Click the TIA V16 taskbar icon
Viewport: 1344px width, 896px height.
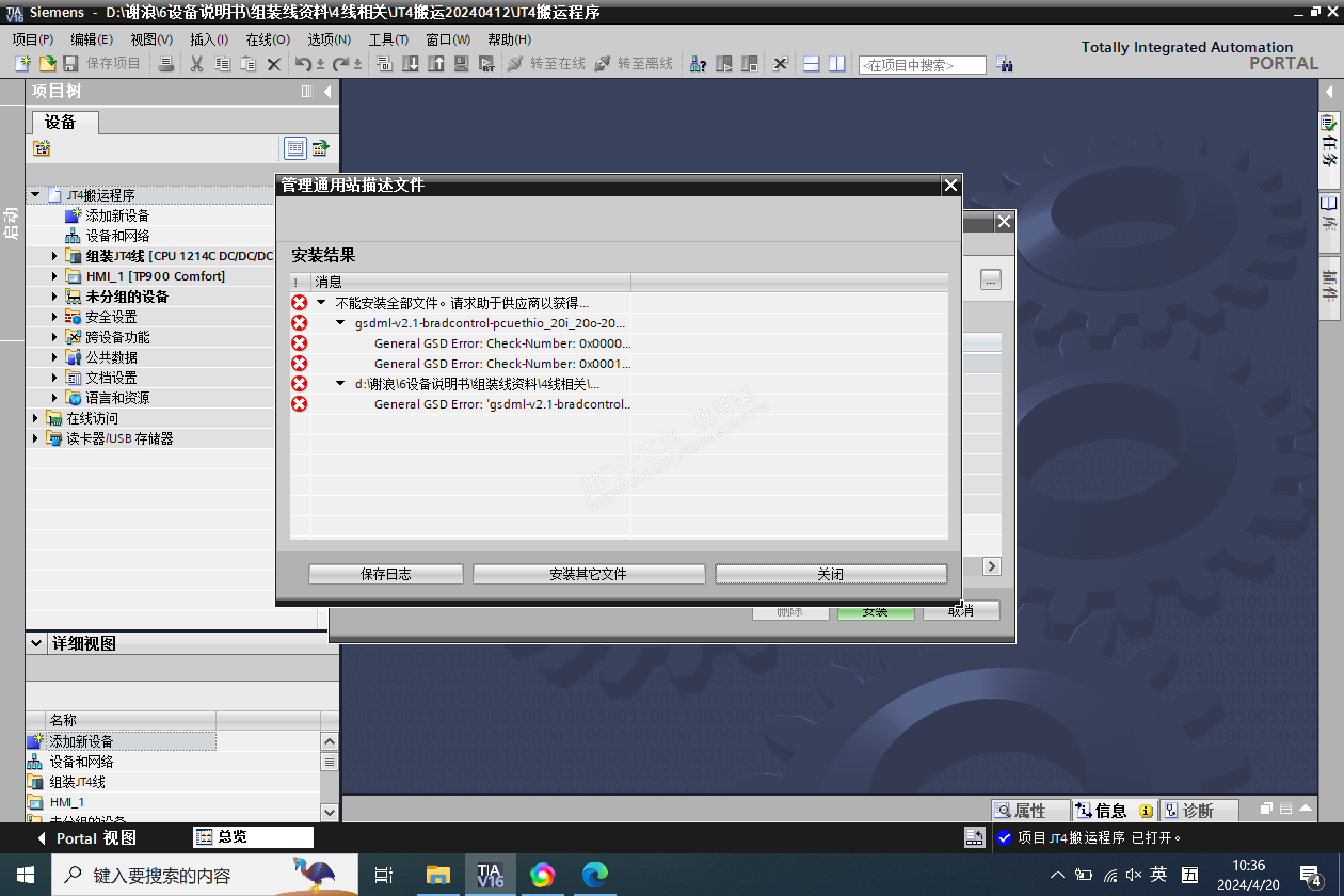[x=490, y=875]
